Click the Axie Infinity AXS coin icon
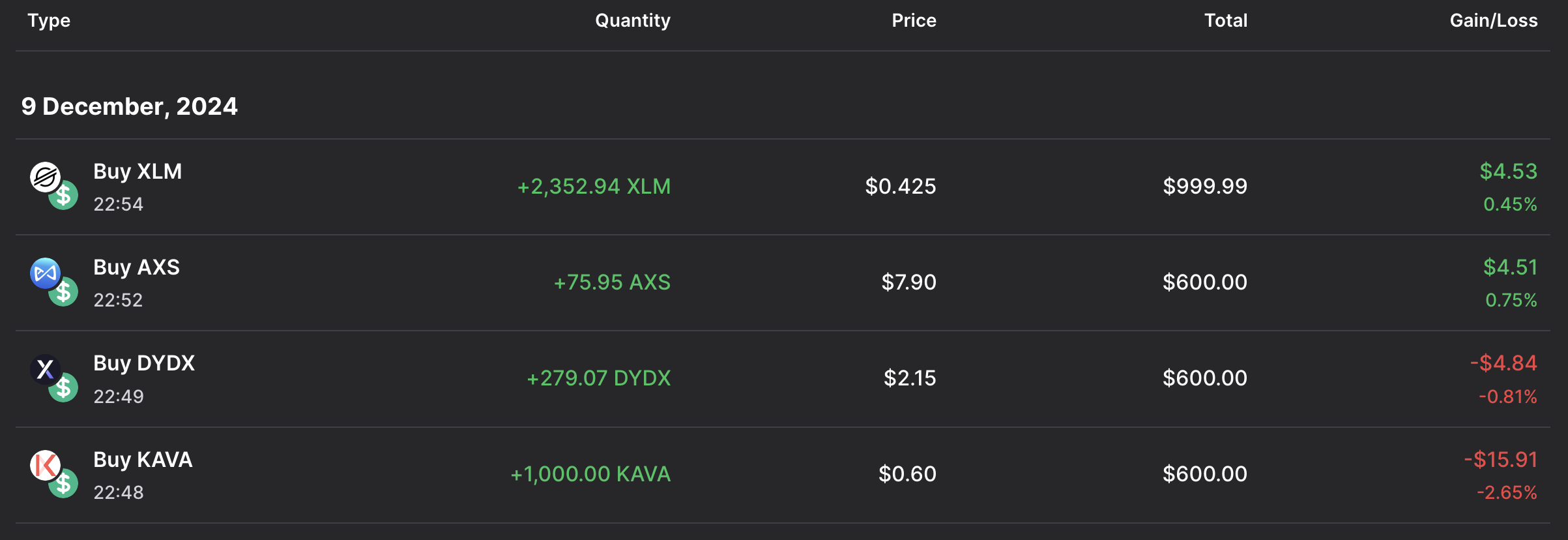The height and width of the screenshot is (540, 1568). click(x=44, y=273)
